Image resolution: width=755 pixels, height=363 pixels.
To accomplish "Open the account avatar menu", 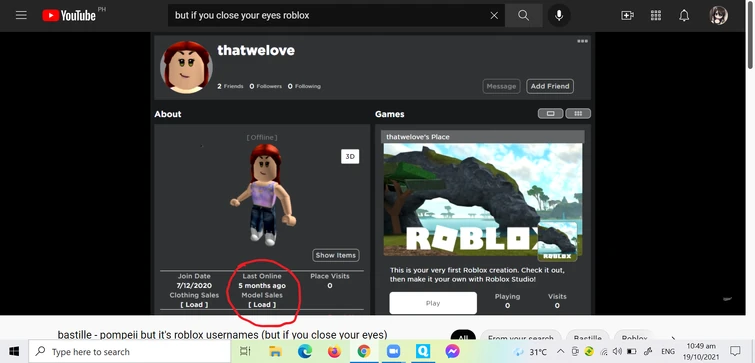I will [x=718, y=15].
